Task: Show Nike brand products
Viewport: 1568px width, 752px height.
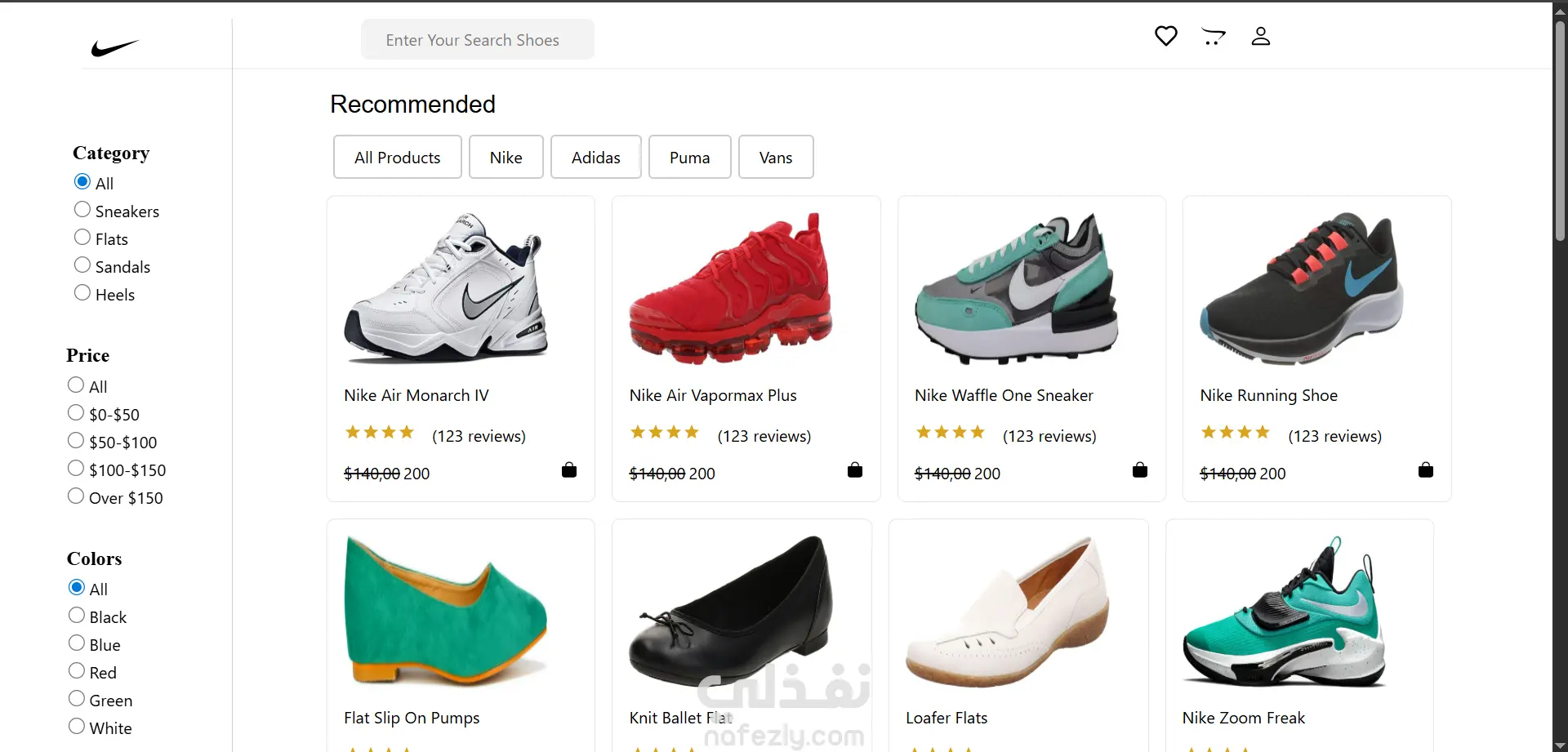Action: pos(506,157)
